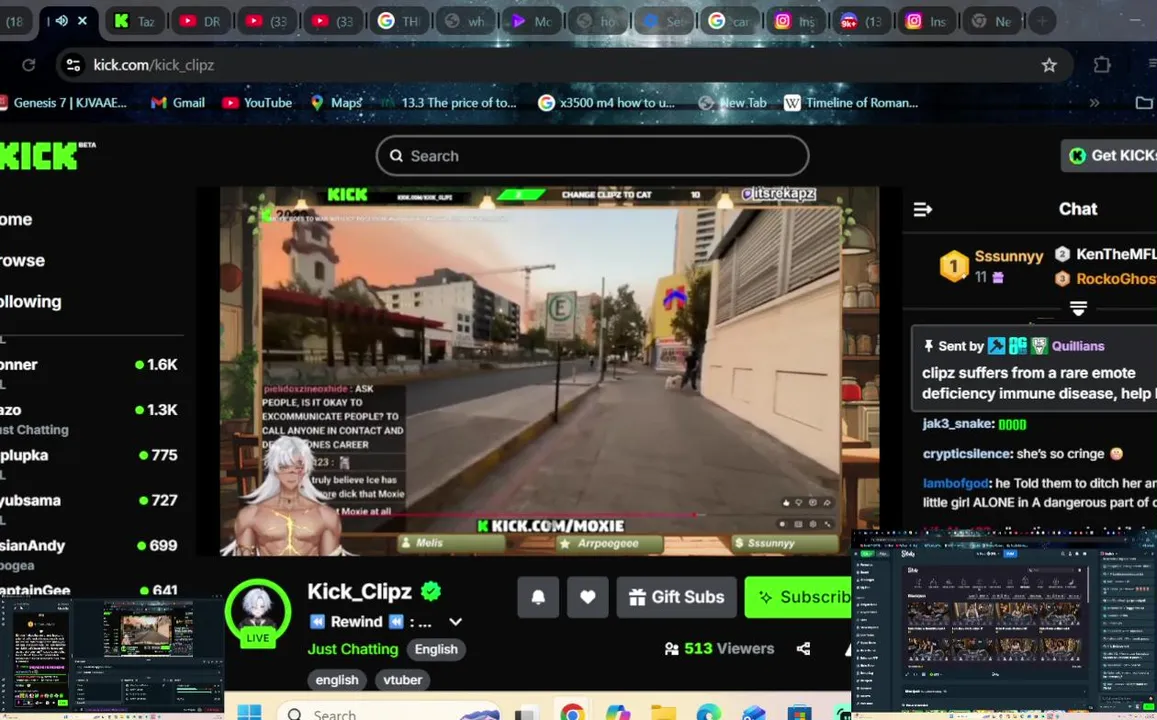Open the Just Chatting category link

pos(353,649)
